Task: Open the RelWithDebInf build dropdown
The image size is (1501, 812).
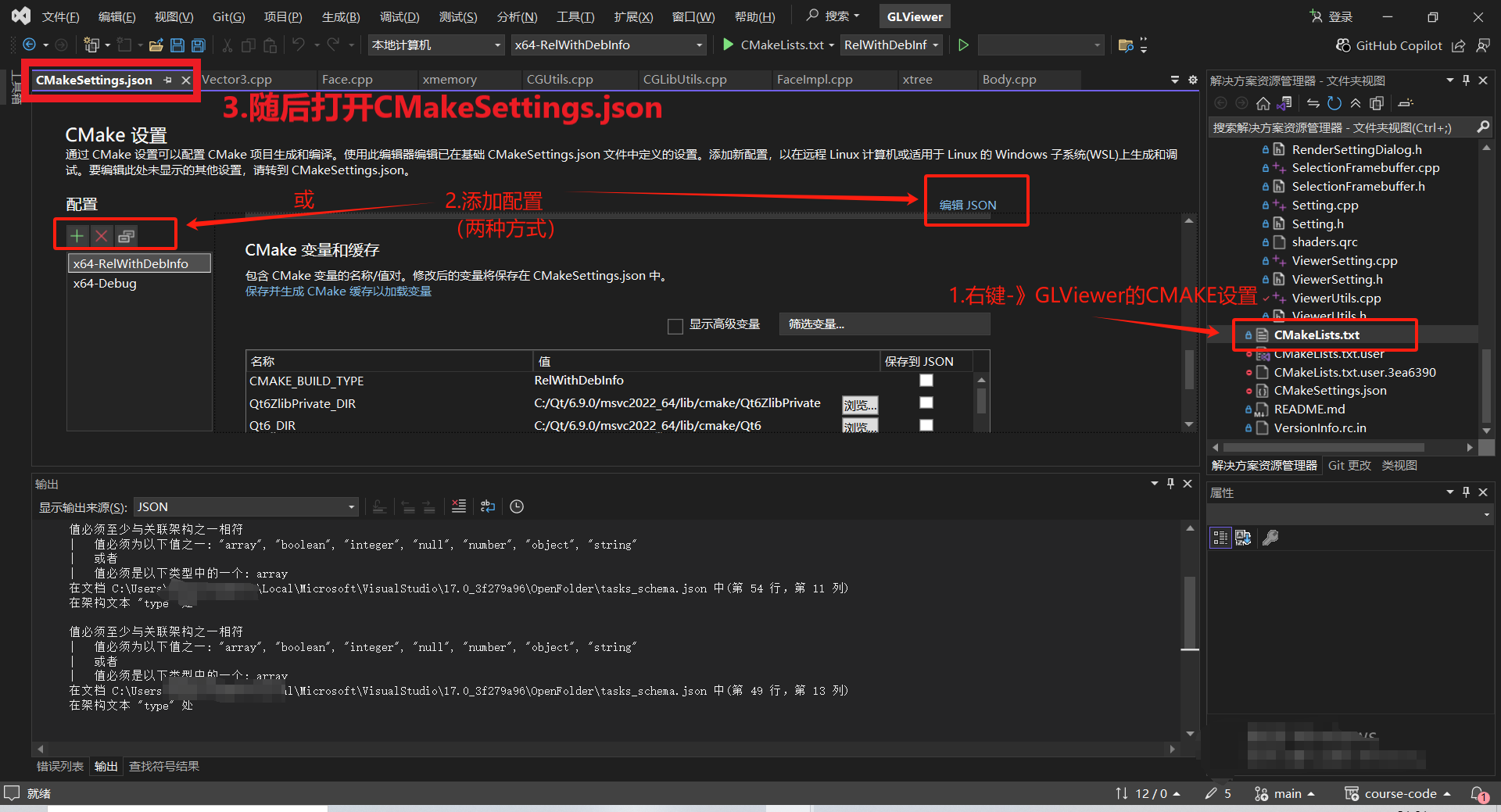Action: coord(891,45)
